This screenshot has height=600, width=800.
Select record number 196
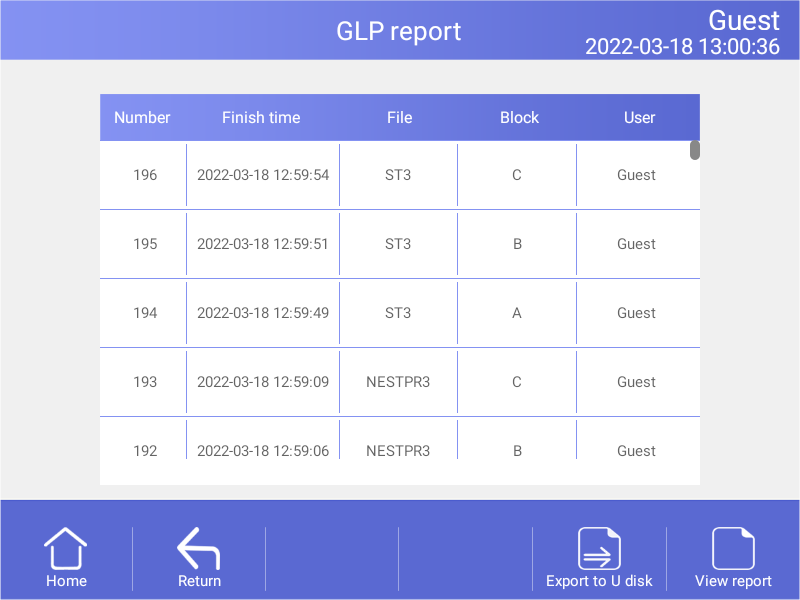coord(145,175)
